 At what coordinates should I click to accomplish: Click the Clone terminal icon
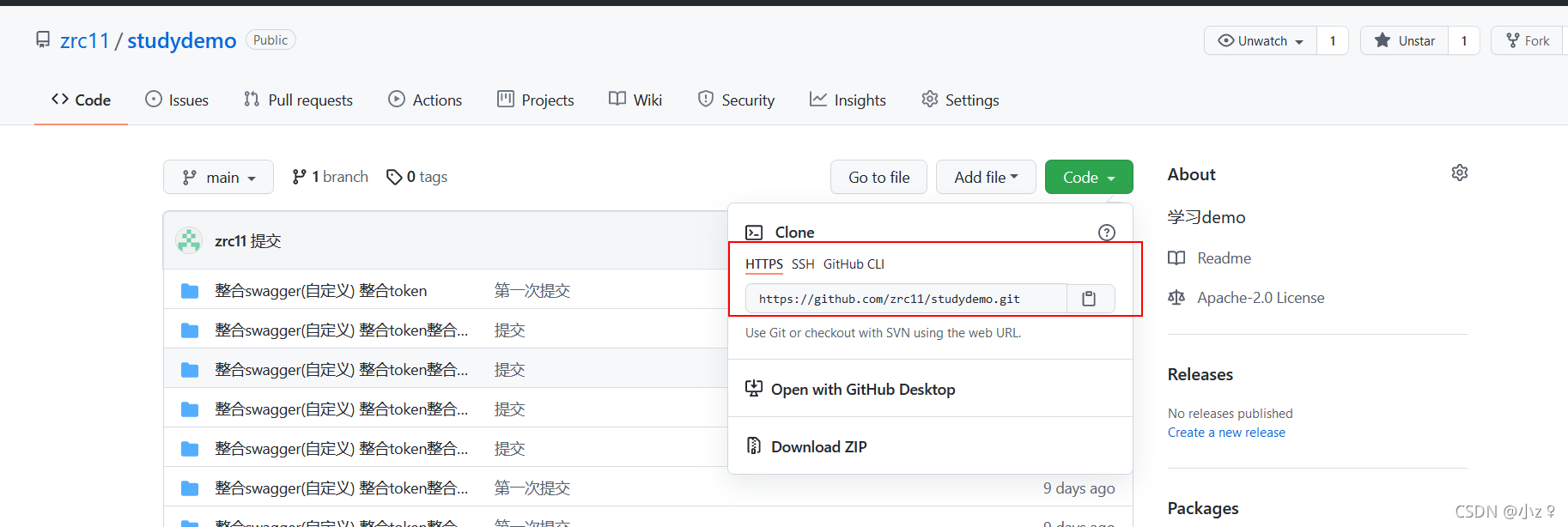coord(754,233)
